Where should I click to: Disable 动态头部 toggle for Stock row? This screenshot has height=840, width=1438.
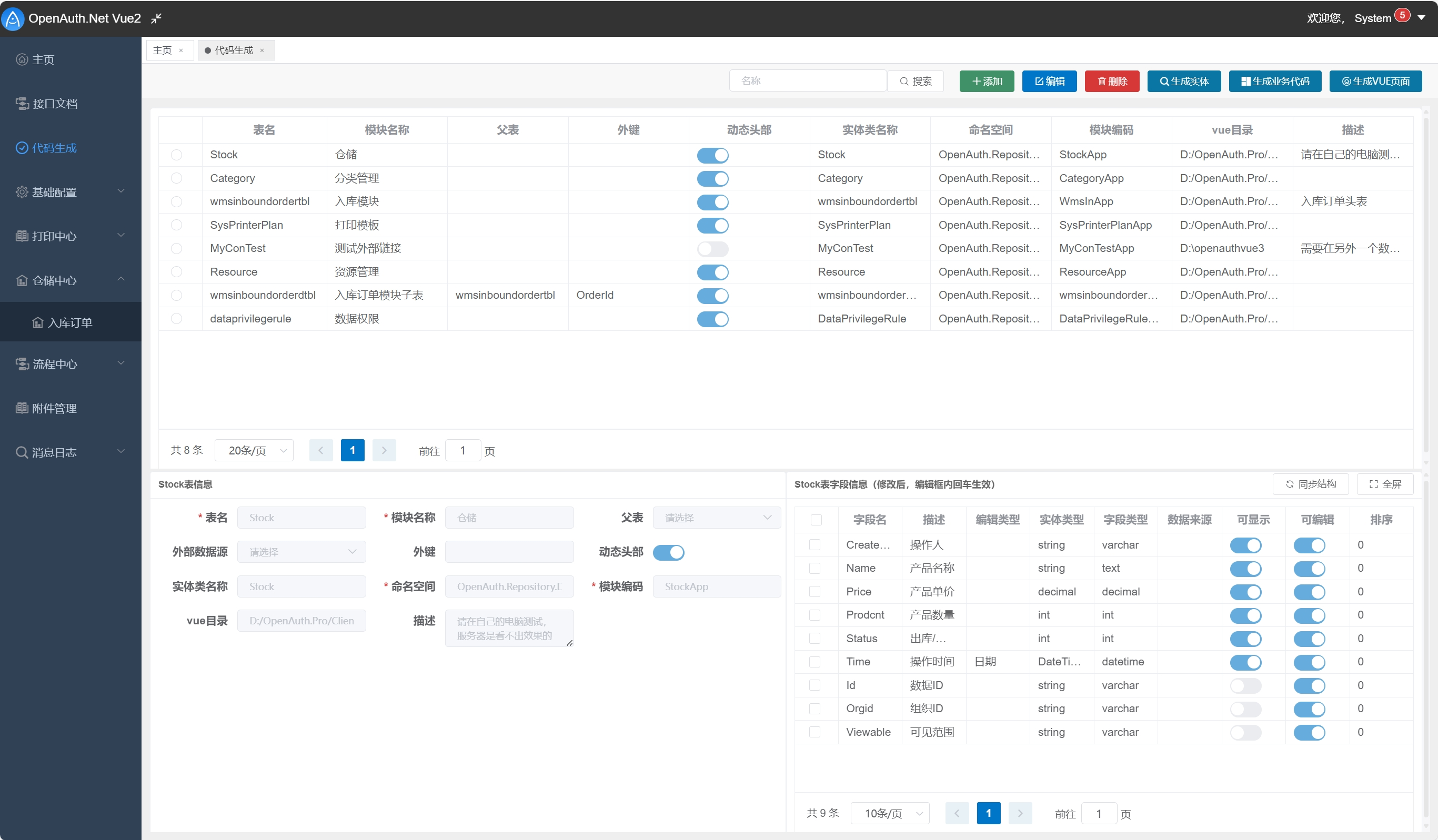pyautogui.click(x=712, y=155)
